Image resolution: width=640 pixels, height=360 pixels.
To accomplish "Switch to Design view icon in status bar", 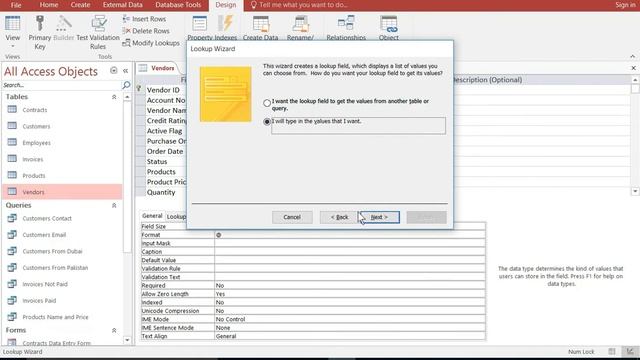I will (630, 351).
